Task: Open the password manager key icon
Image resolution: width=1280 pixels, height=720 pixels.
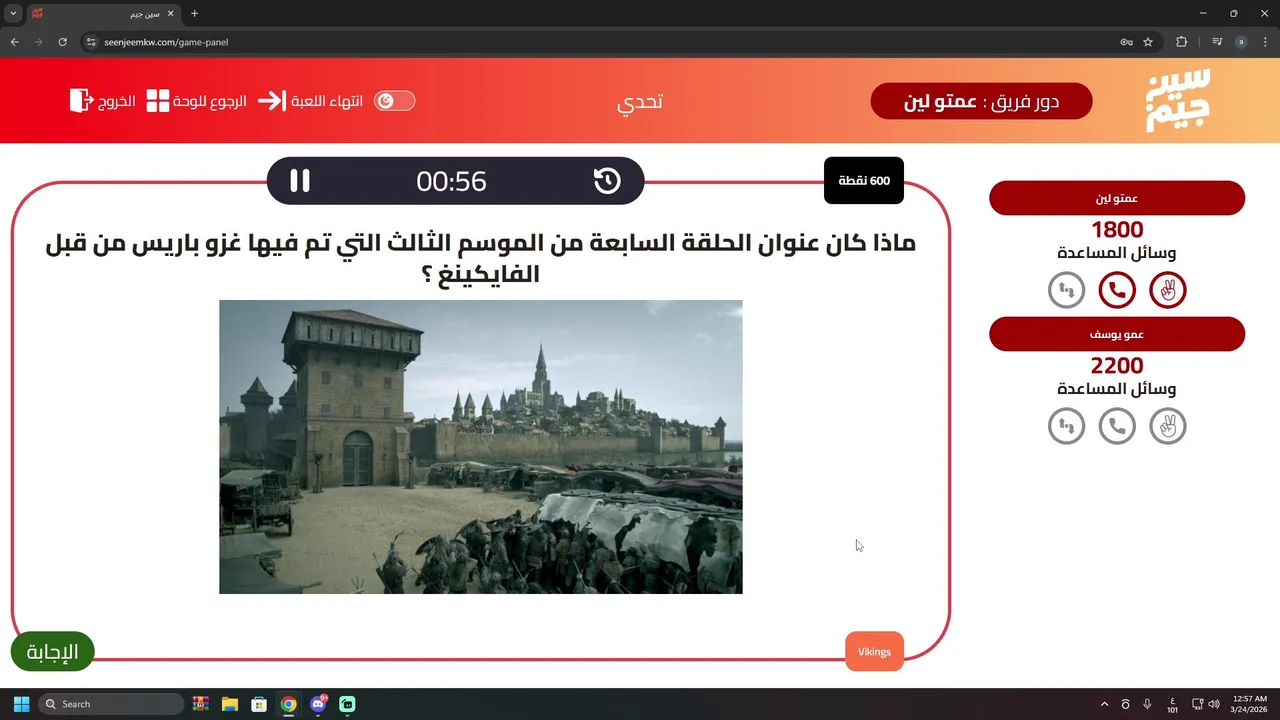Action: (x=1126, y=42)
